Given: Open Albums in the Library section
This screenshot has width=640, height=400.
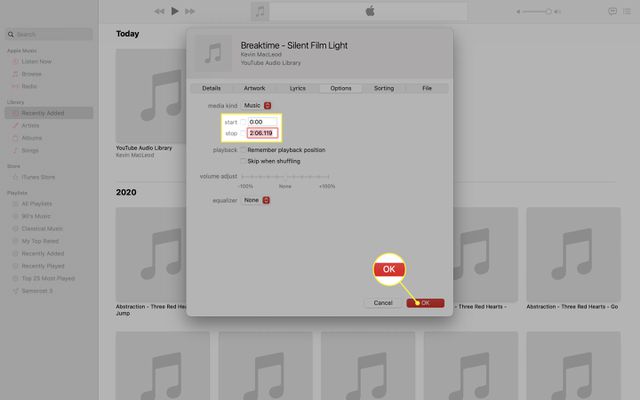Looking at the screenshot, I should (31, 138).
